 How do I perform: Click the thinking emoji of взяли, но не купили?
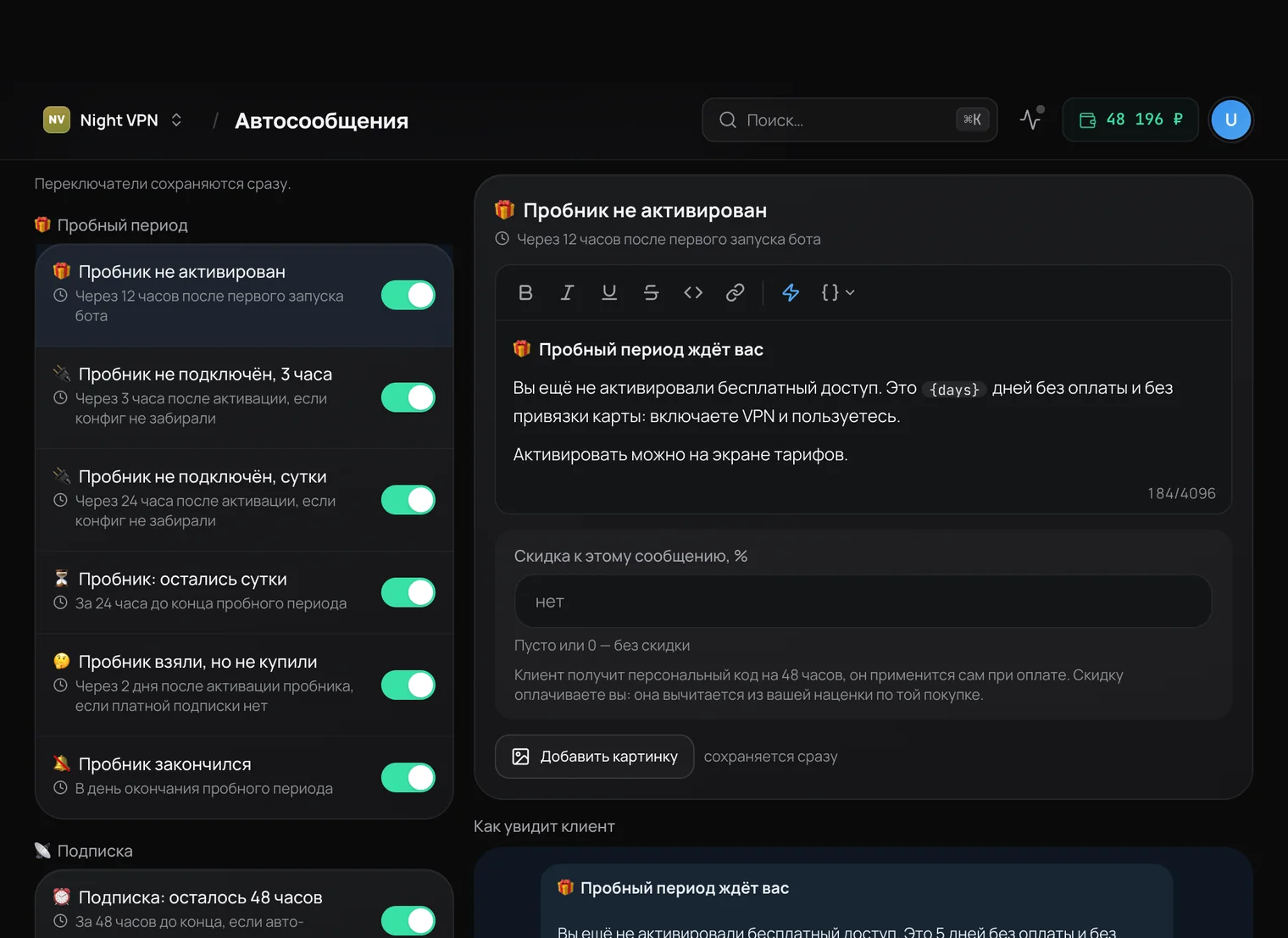[x=61, y=661]
